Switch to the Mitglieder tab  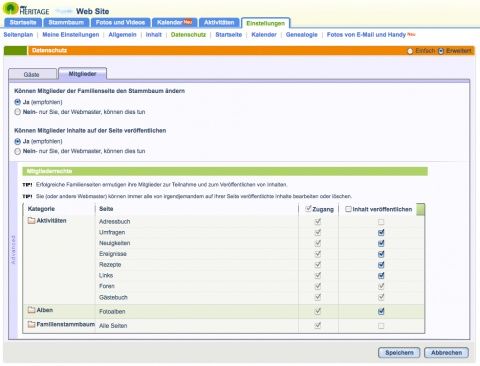point(82,74)
